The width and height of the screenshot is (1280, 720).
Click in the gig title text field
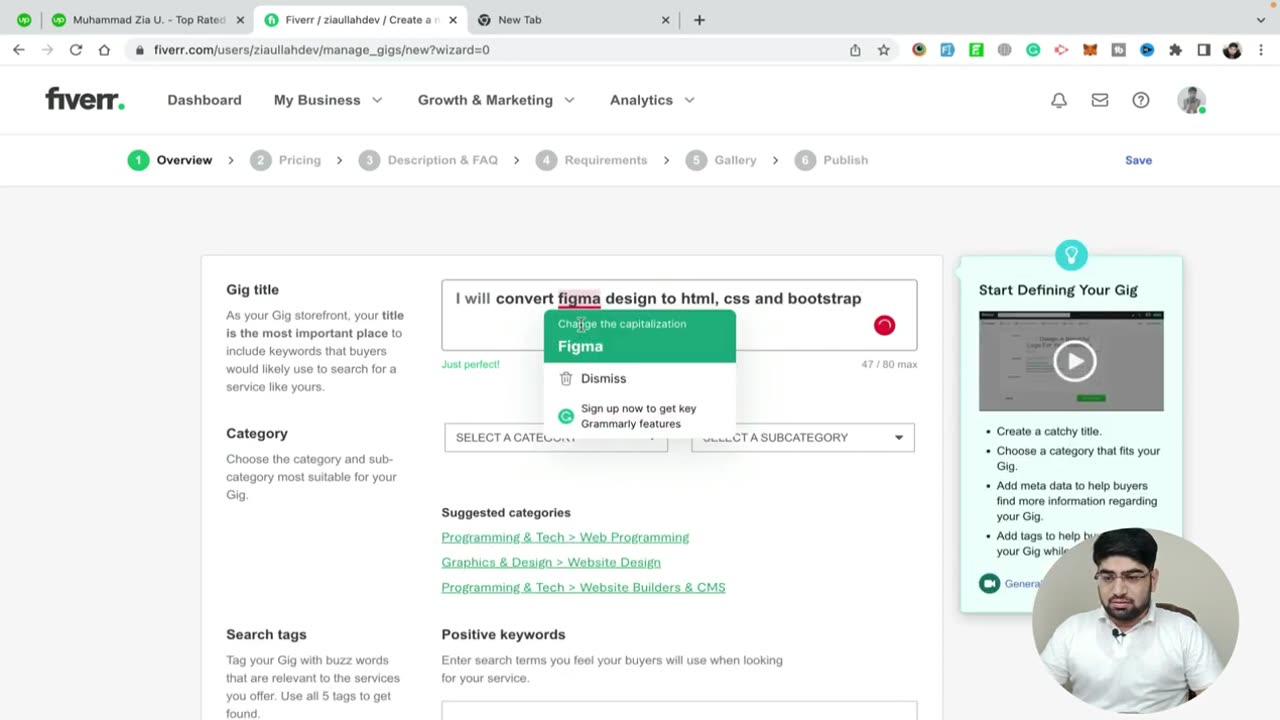(679, 315)
